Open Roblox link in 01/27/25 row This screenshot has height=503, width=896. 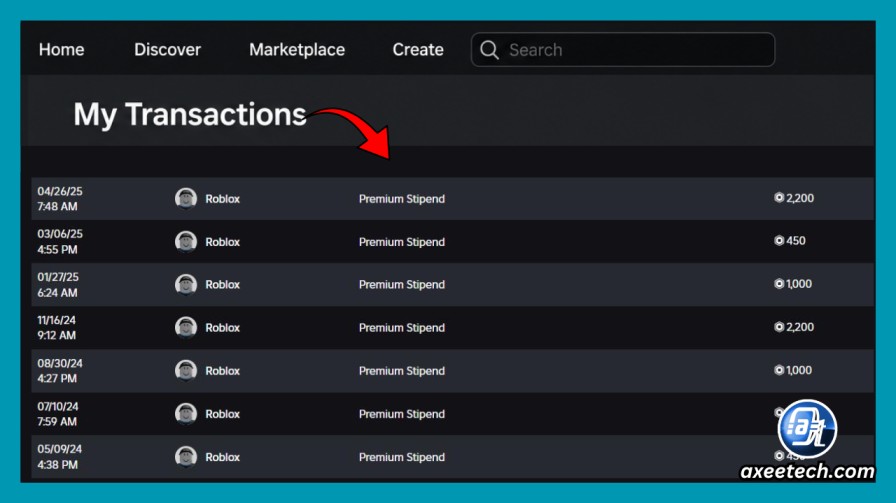coord(222,285)
